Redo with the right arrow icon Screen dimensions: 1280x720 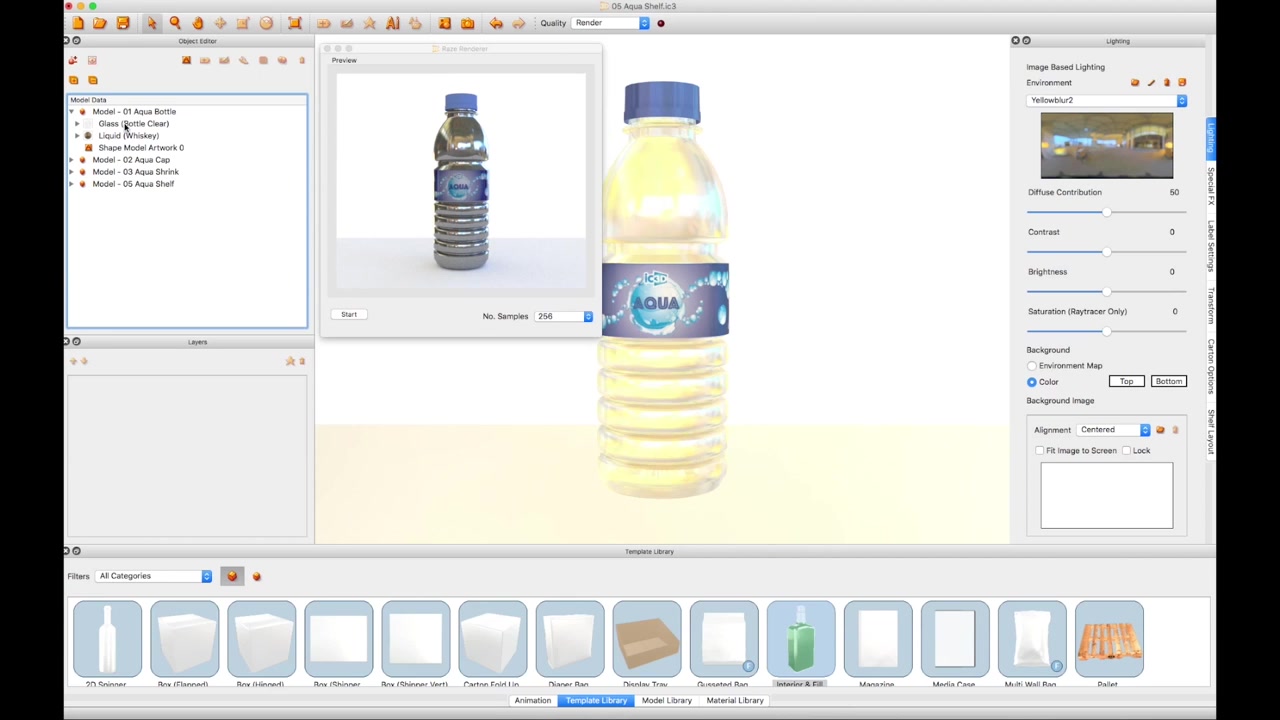(518, 23)
